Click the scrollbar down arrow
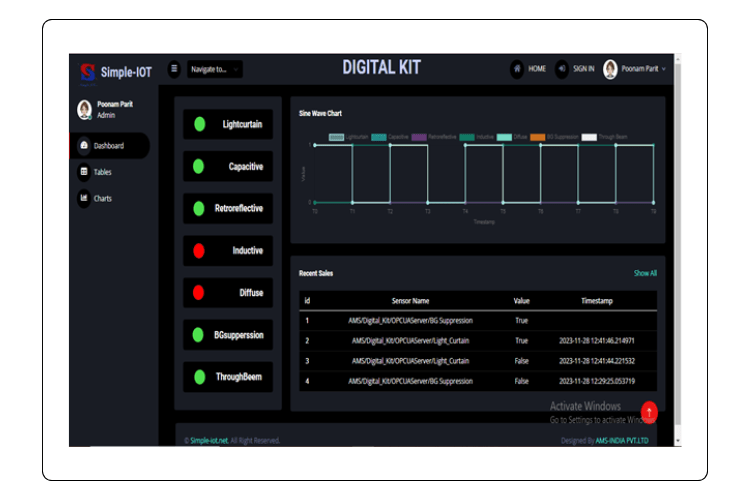 pos(678,441)
